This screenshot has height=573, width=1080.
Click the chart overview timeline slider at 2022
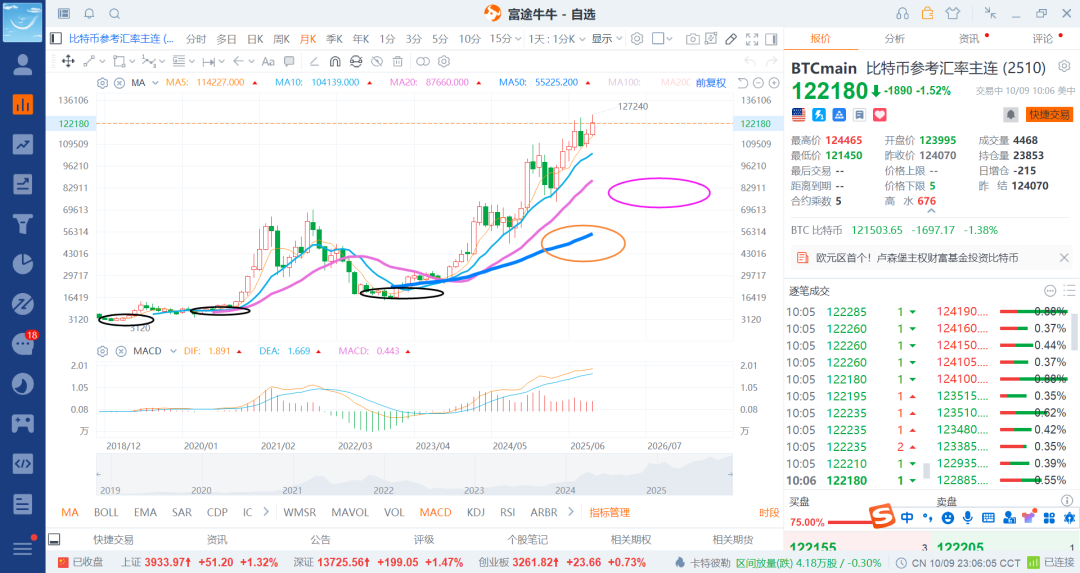(x=384, y=490)
